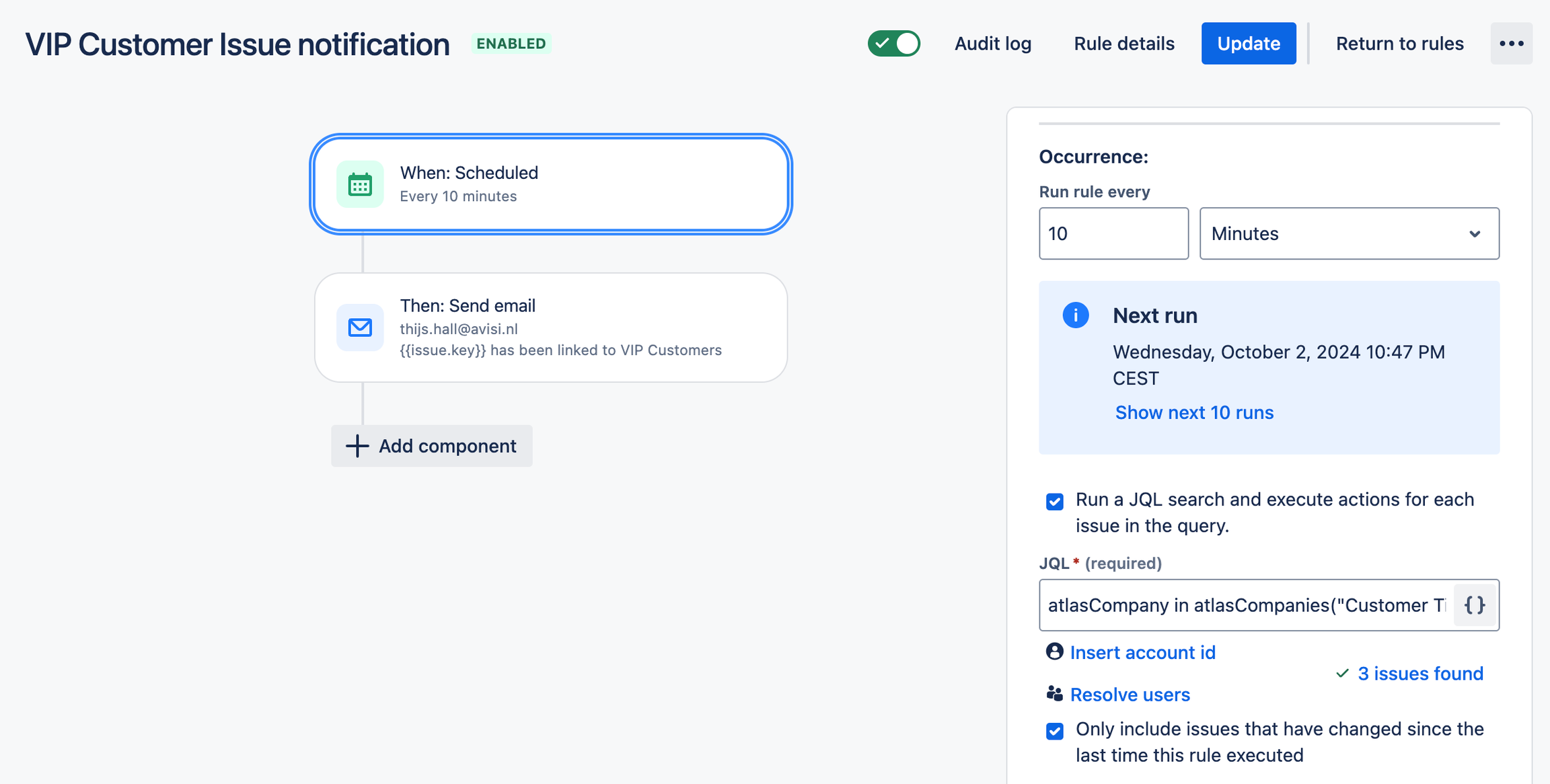The image size is (1550, 784).
Task: Click the info icon in Next run banner
Action: click(1074, 315)
